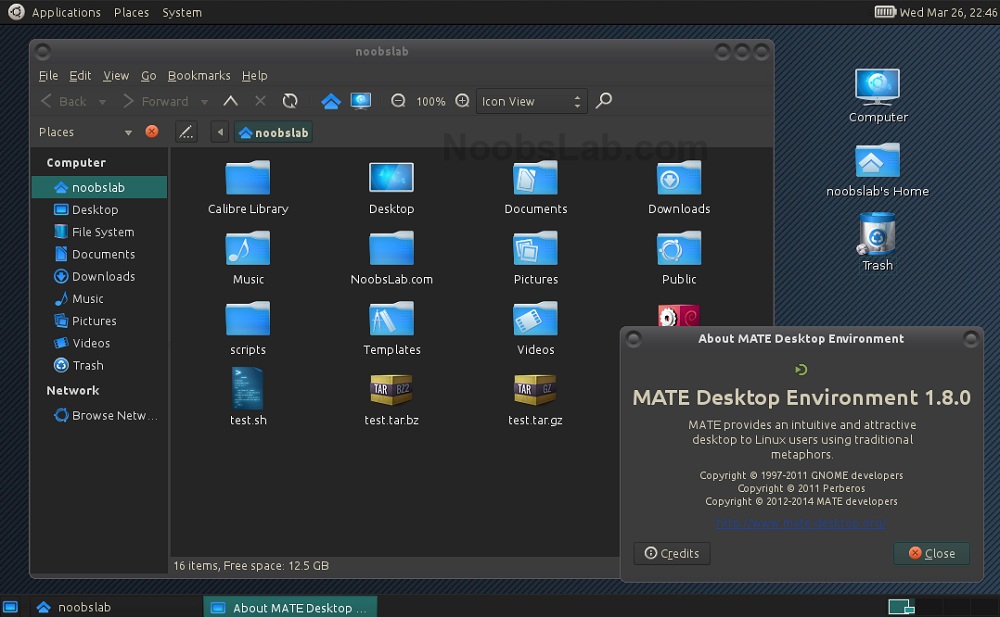Select the Pictures folder in file pane
This screenshot has width=1000, height=617.
point(536,258)
